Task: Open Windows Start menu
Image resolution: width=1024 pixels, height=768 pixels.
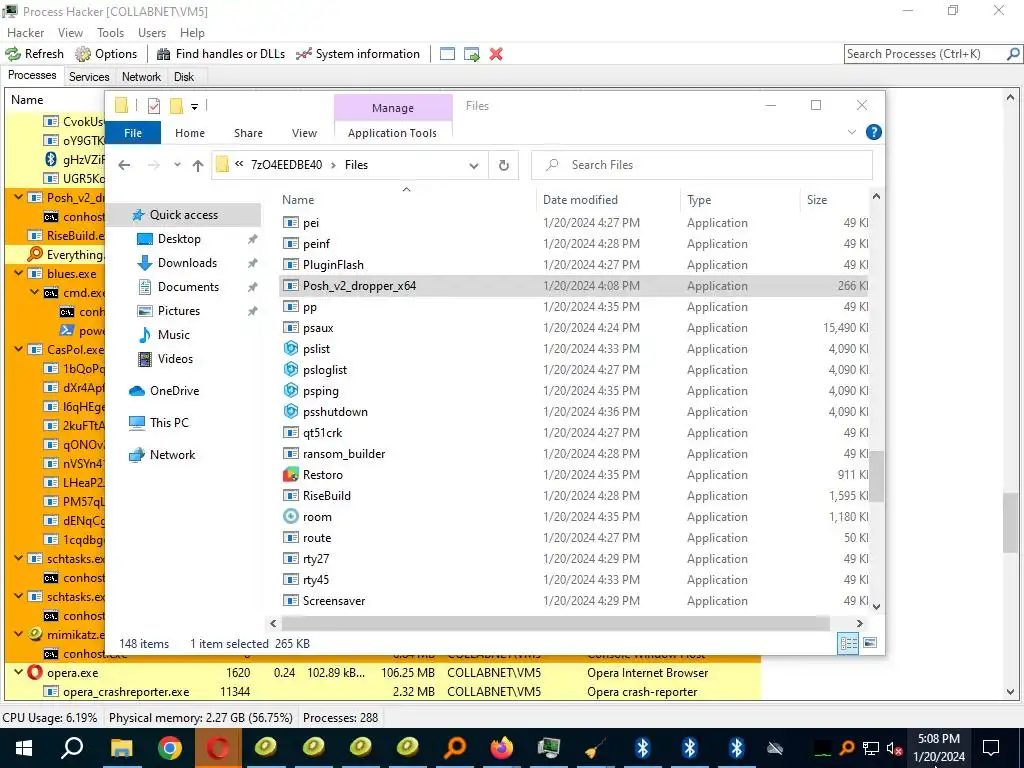Action: 24,748
